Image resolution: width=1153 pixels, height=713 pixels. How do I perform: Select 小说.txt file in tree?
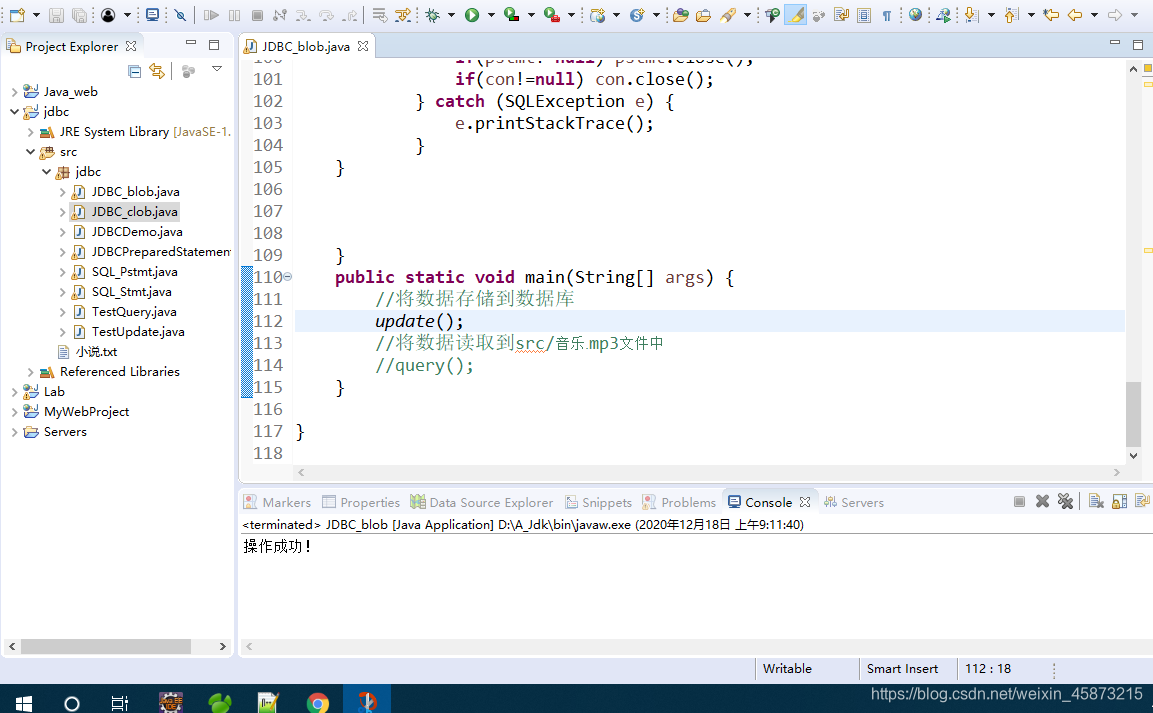click(96, 352)
